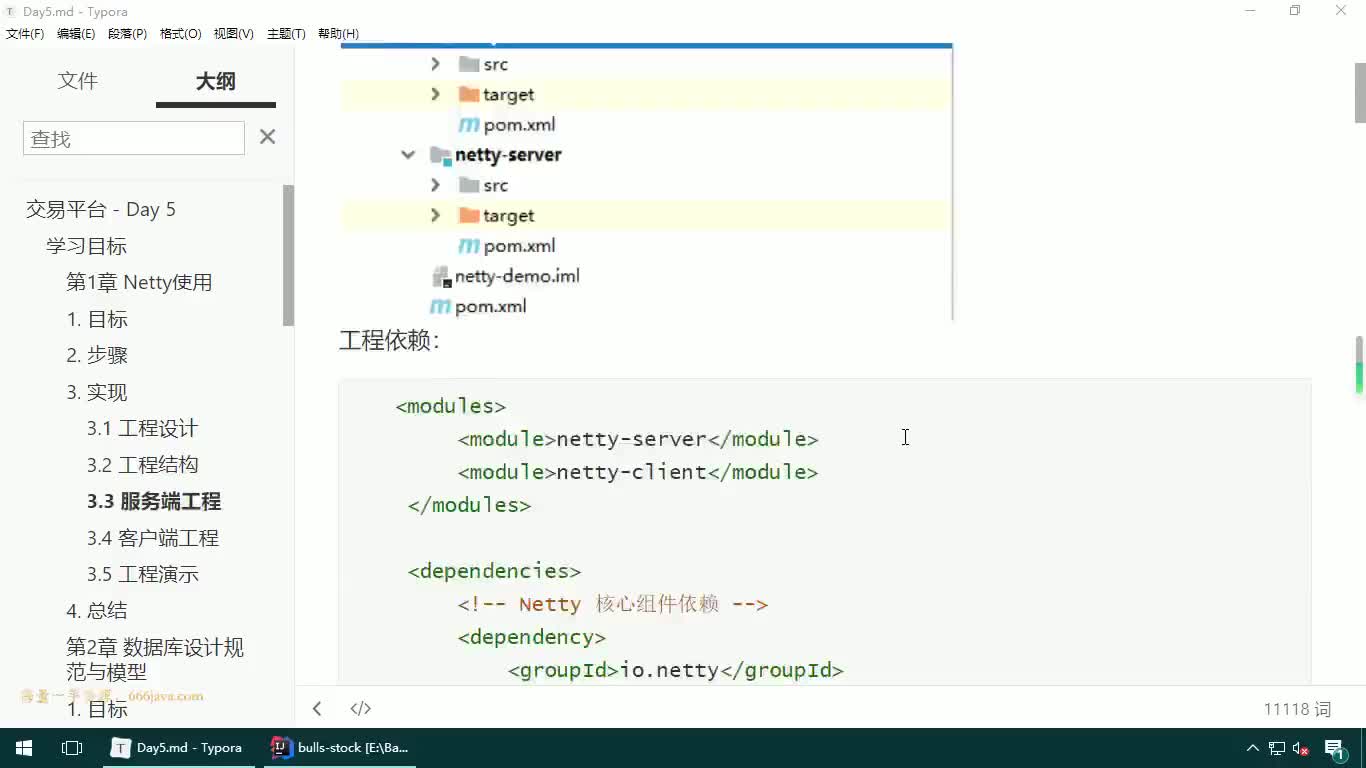1366x768 pixels.
Task: Clear the outline search with X icon
Action: [267, 137]
